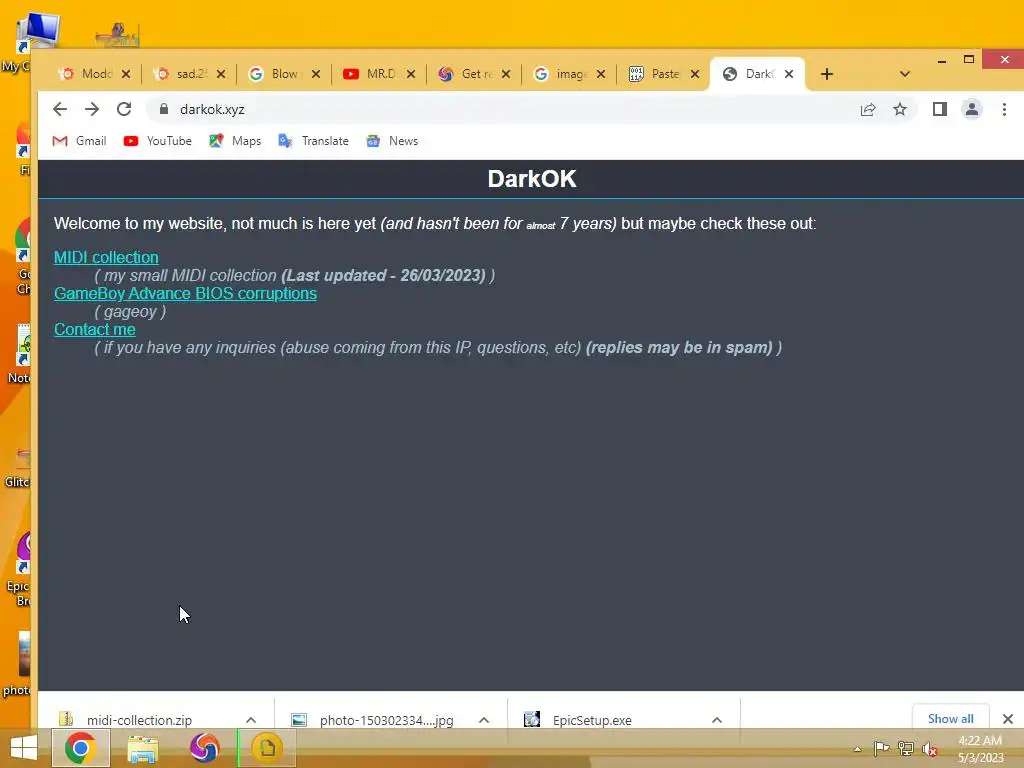Open the Chrome profile avatar
Viewport: 1024px width, 768px height.
[x=972, y=109]
